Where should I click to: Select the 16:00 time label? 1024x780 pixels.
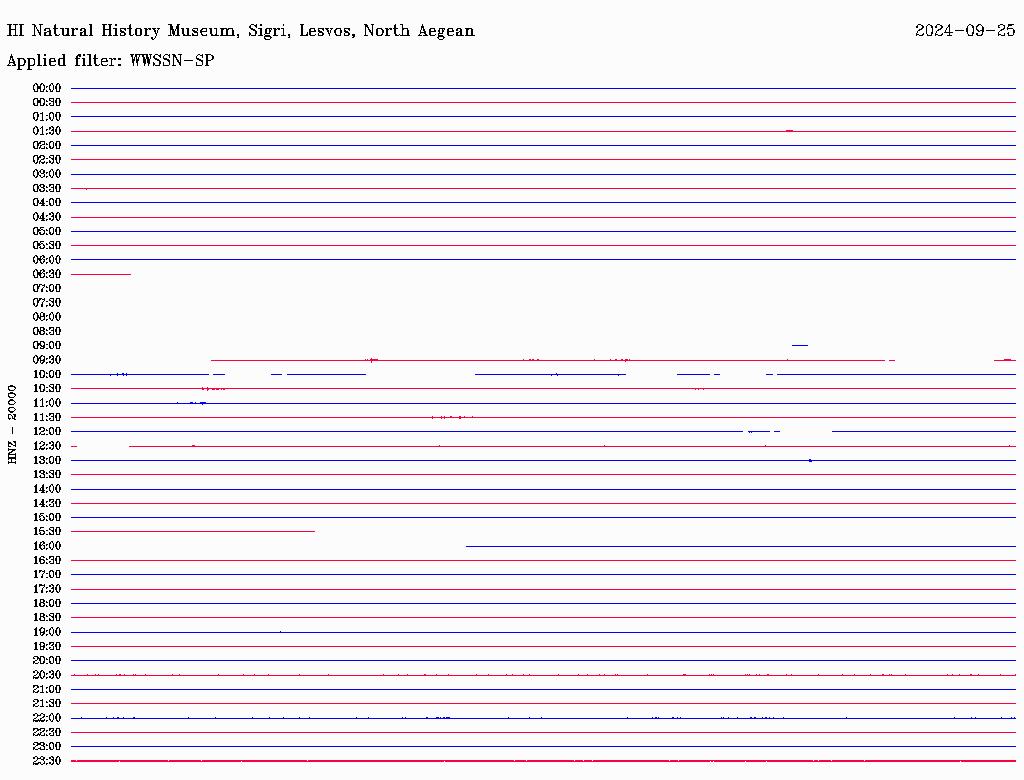tap(47, 546)
